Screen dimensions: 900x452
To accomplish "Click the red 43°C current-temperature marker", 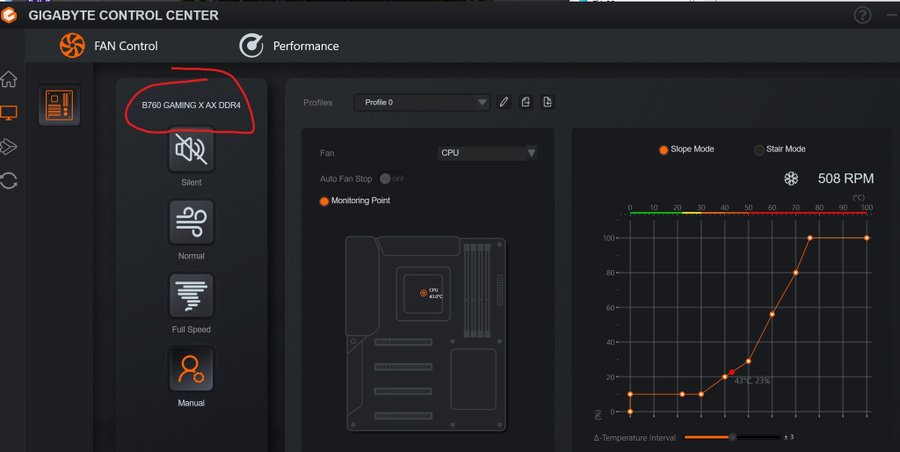I will pyautogui.click(x=732, y=372).
